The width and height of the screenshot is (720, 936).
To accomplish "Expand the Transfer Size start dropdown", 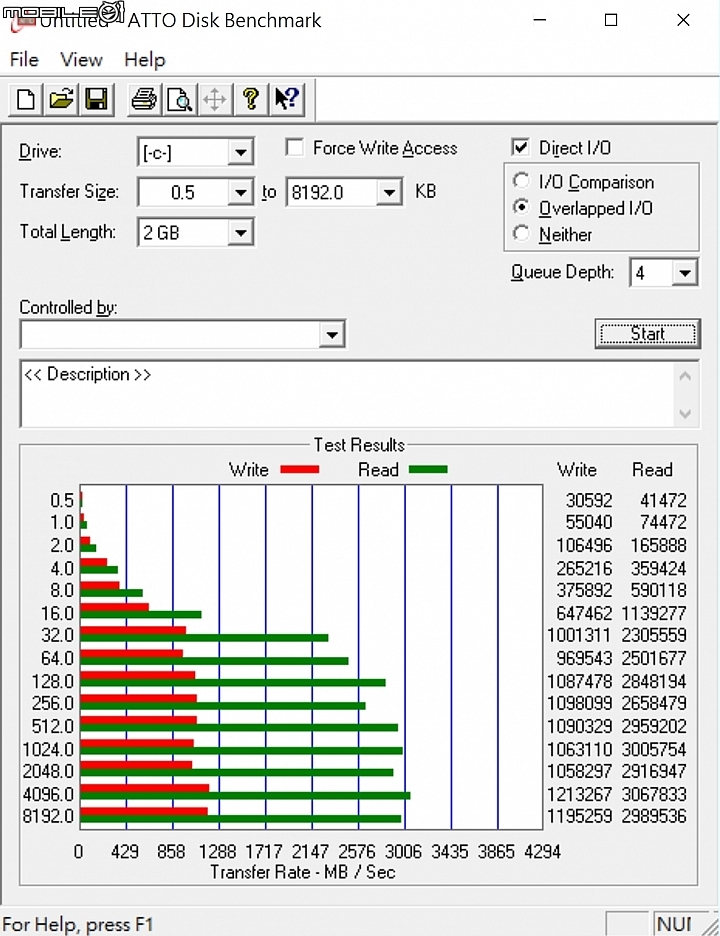I will click(241, 192).
